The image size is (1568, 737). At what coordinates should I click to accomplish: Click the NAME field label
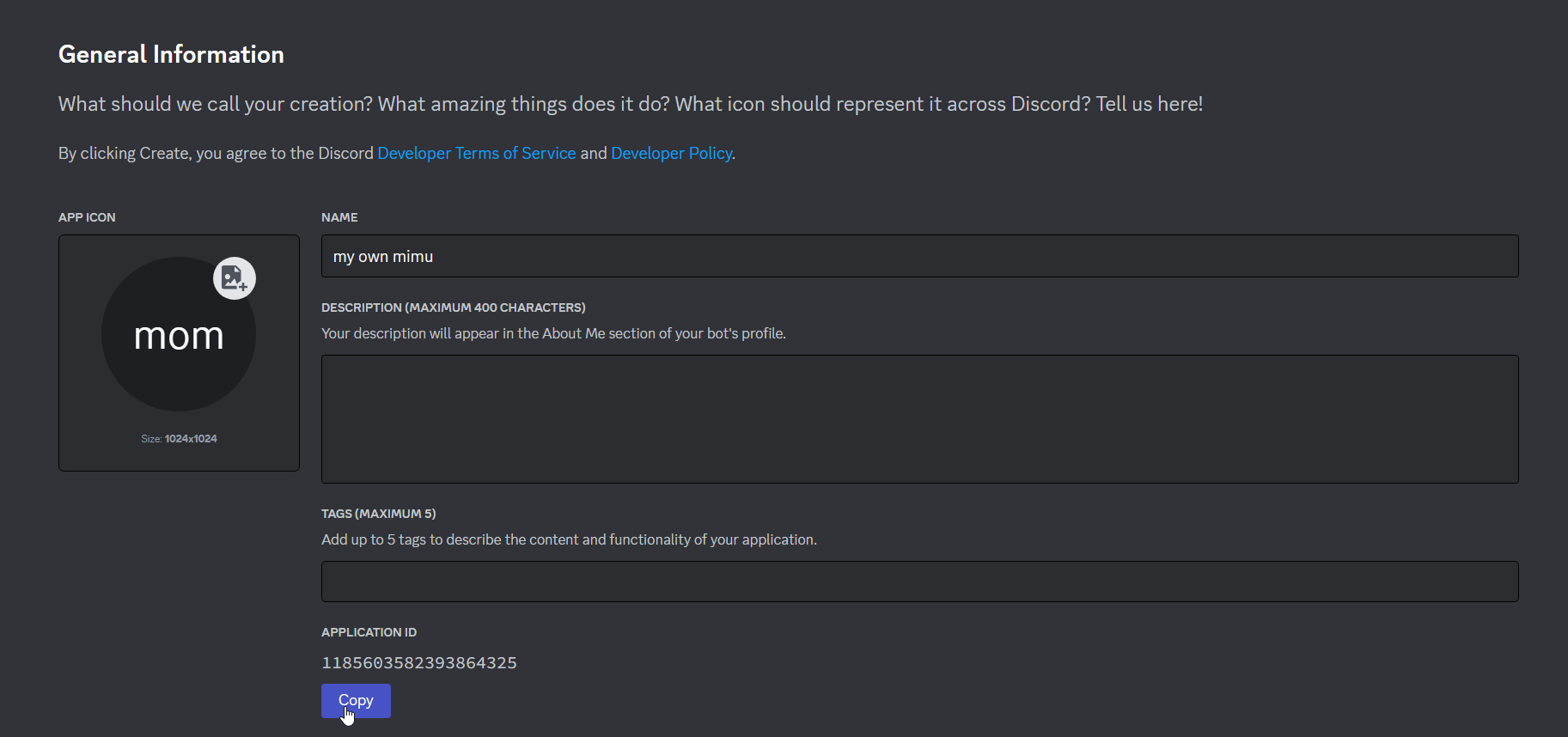[339, 217]
